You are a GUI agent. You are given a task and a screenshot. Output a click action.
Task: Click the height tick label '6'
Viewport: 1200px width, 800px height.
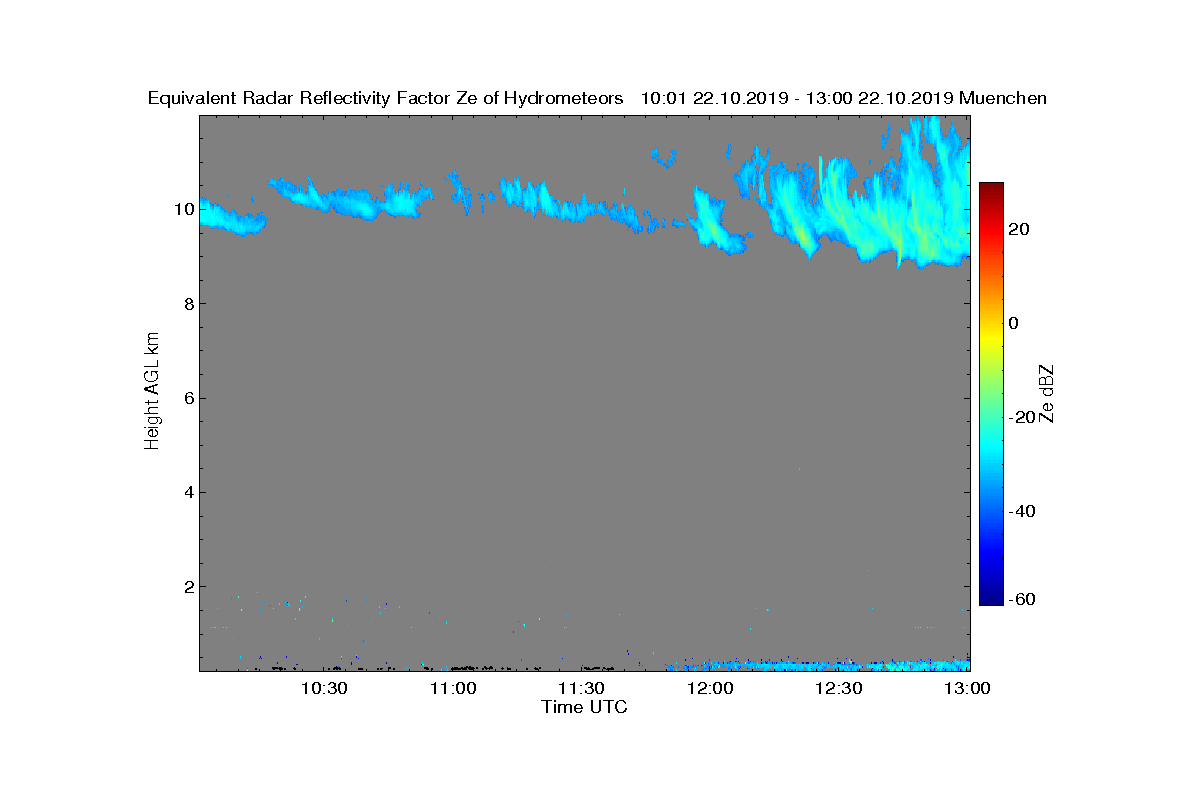click(188, 398)
